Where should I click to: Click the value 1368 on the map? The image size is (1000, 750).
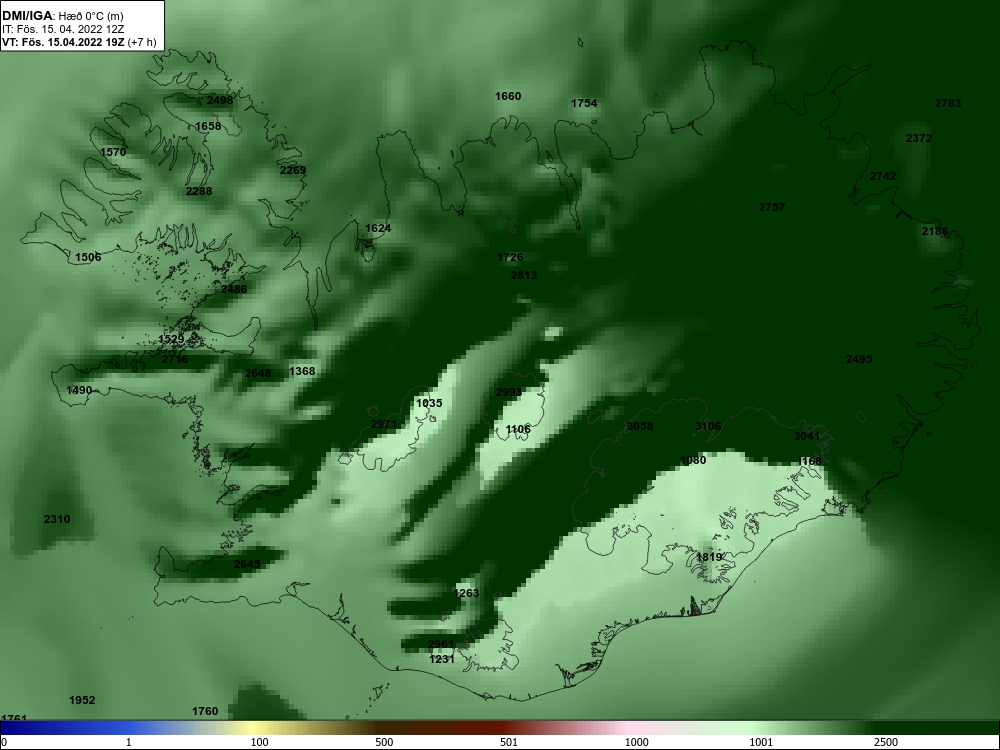tap(302, 371)
